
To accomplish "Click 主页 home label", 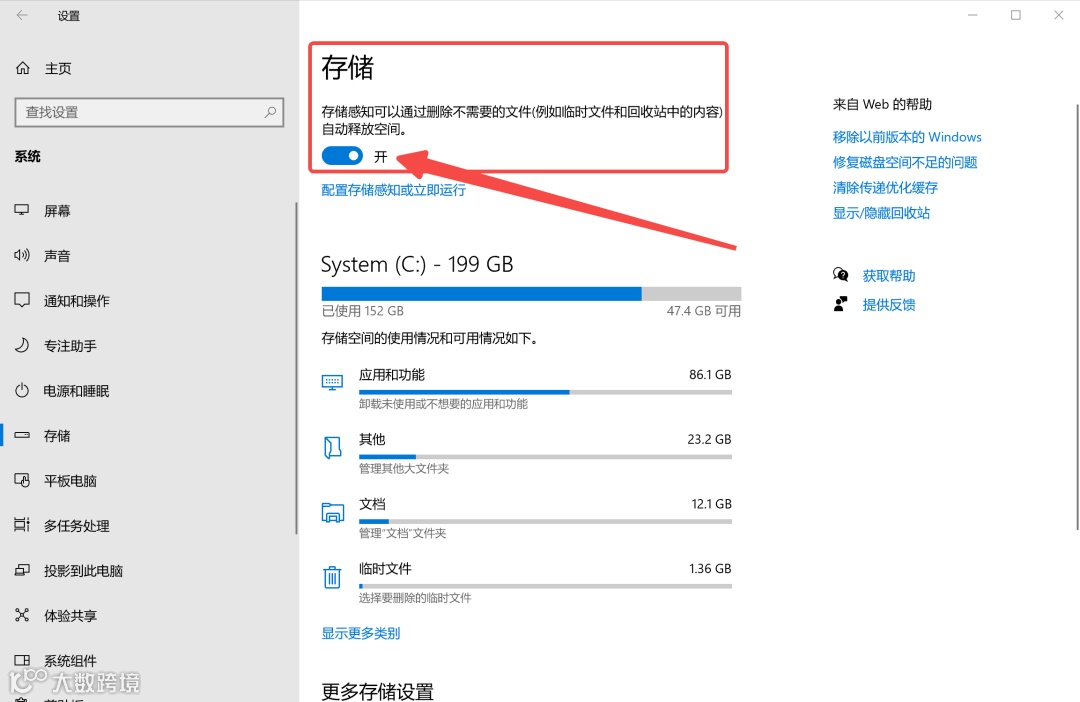I will pyautogui.click(x=58, y=68).
